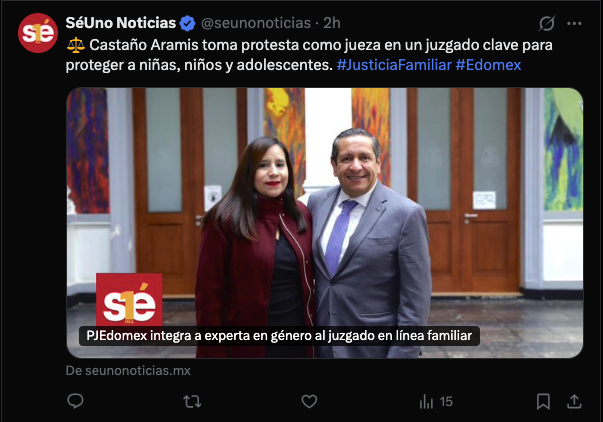The height and width of the screenshot is (422, 603).
Task: Like the post with heart icon
Action: point(309,402)
